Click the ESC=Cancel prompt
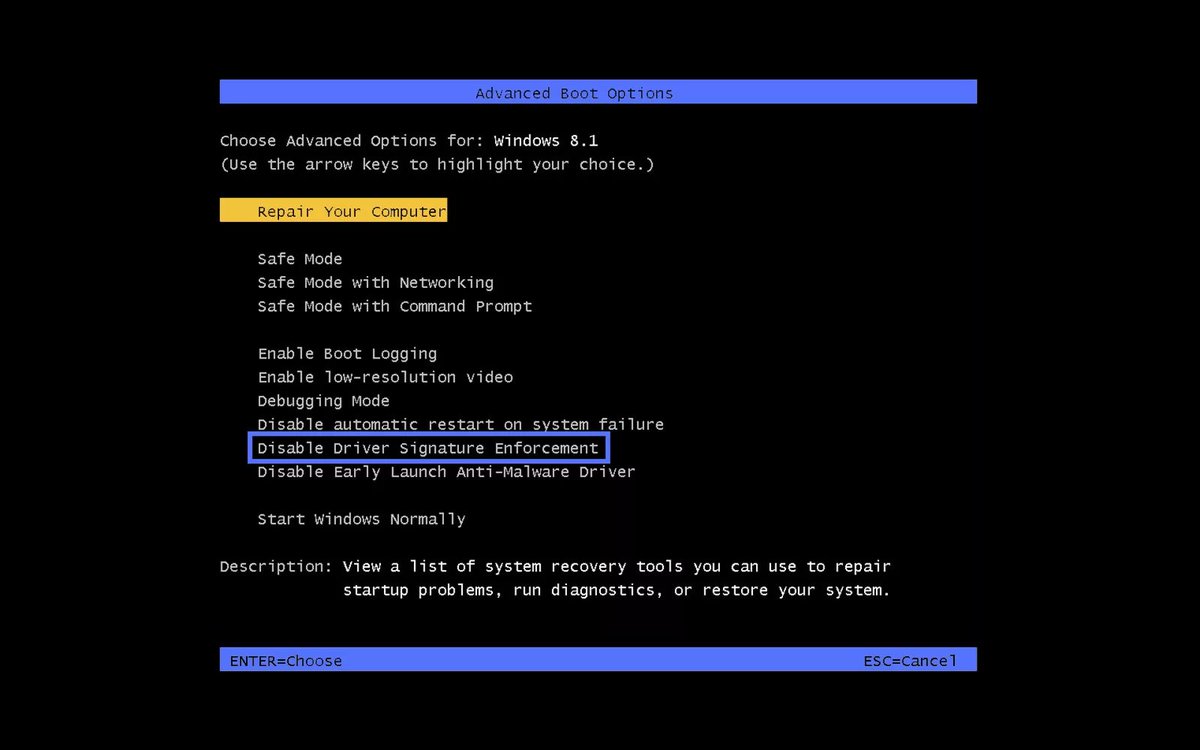 point(911,660)
